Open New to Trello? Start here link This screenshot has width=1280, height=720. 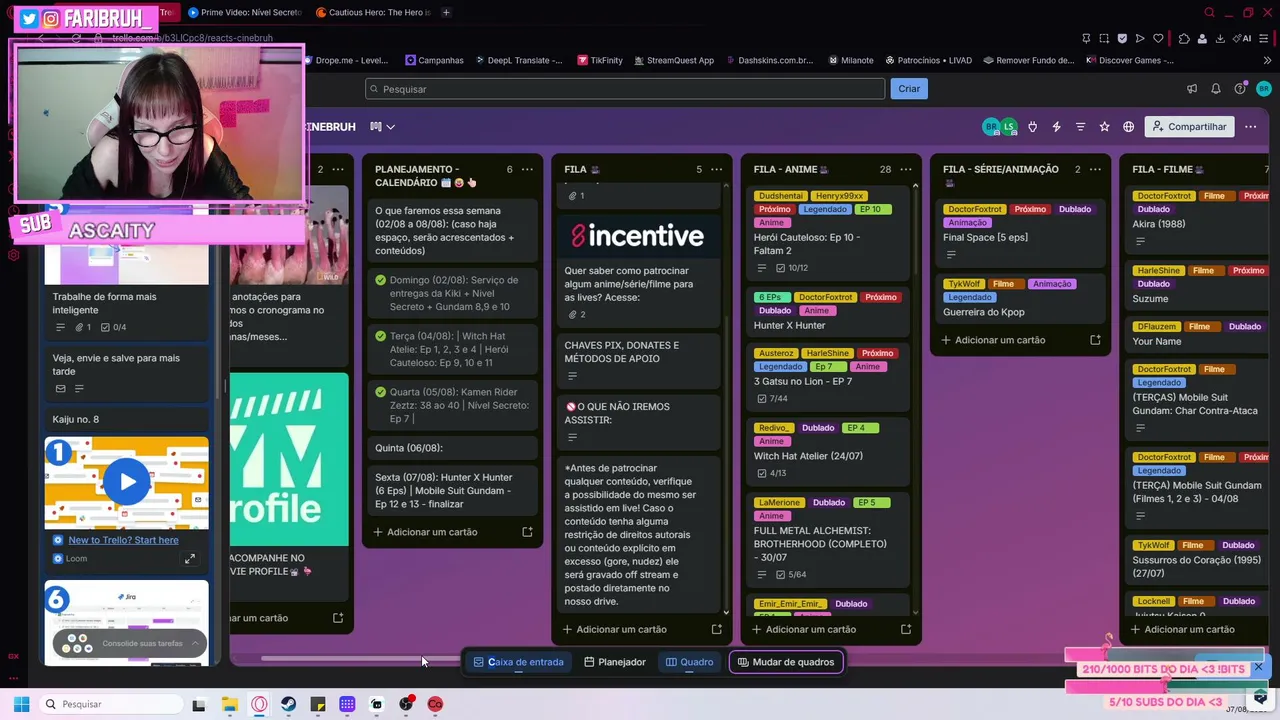[x=123, y=540]
